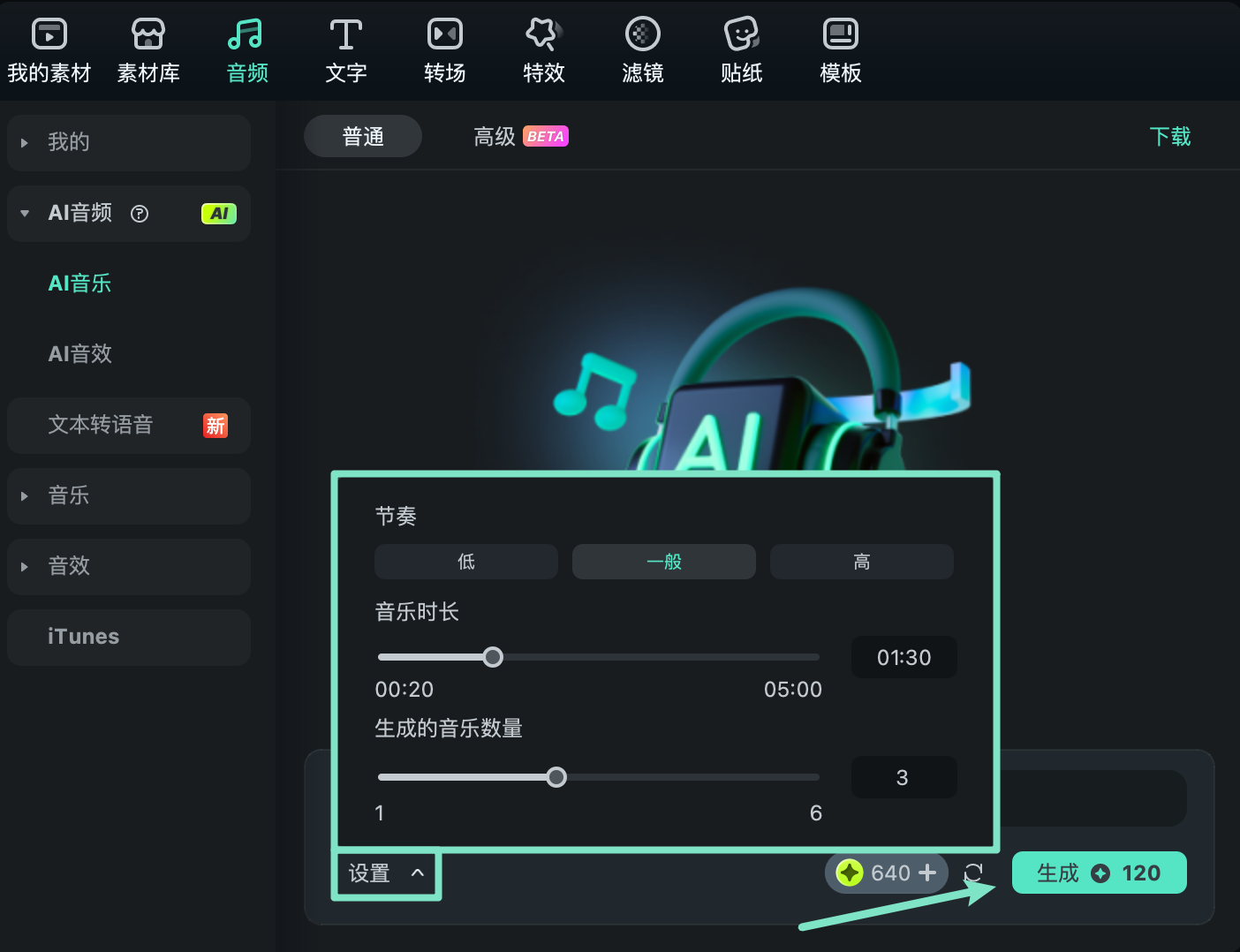This screenshot has height=952, width=1240.
Task: Select the 转场 transitions icon
Action: (x=444, y=49)
